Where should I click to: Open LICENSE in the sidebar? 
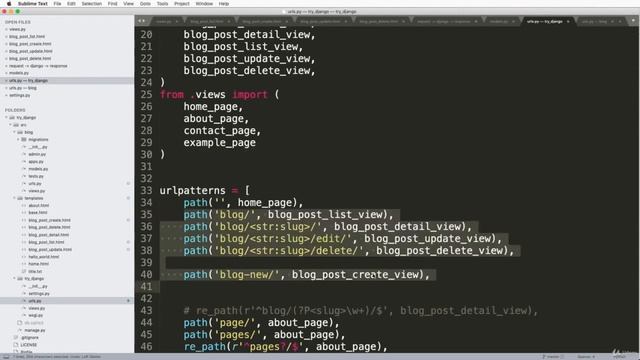pyautogui.click(x=29, y=345)
